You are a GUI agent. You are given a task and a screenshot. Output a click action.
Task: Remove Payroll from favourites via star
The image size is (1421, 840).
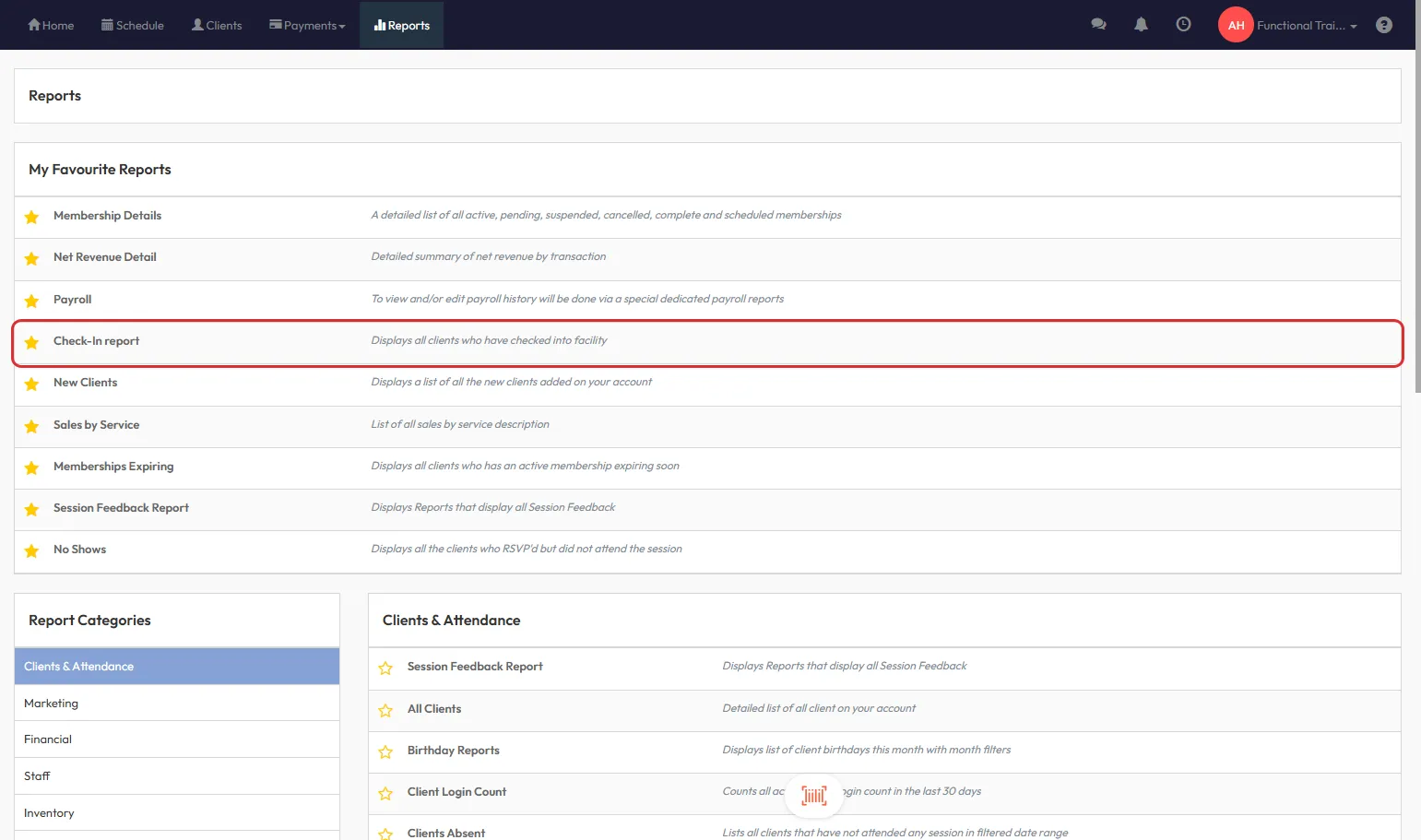pos(32,301)
